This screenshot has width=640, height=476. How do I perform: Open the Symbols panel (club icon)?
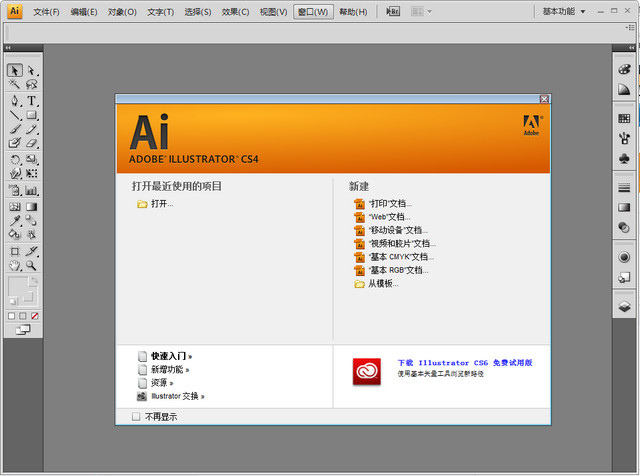[x=624, y=158]
